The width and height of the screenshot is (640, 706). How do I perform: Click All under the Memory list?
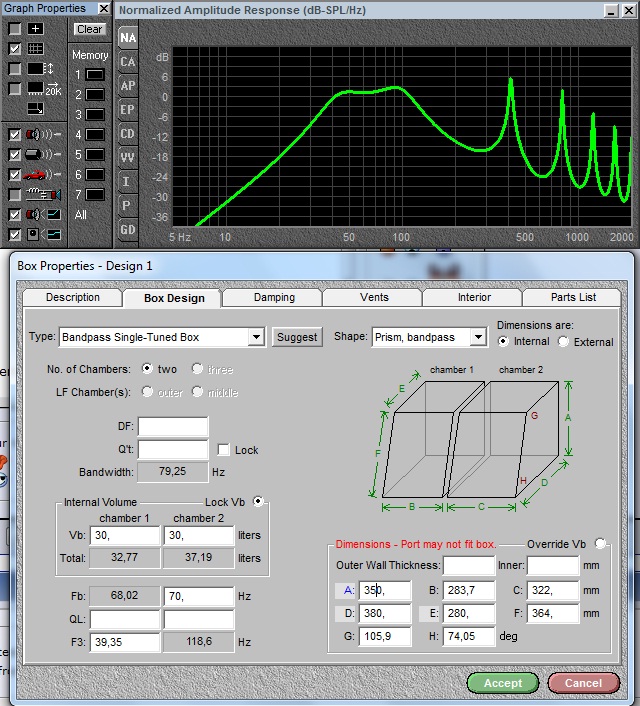[x=80, y=215]
